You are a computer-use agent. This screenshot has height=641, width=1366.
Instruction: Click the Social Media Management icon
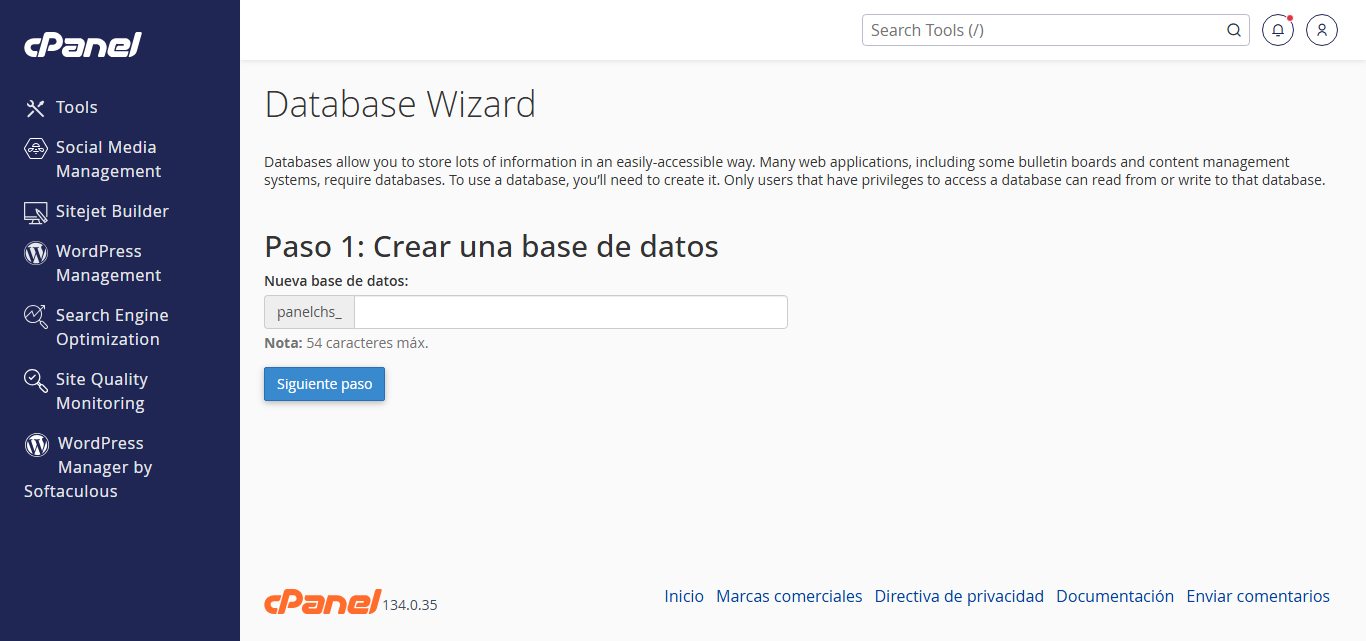point(36,148)
